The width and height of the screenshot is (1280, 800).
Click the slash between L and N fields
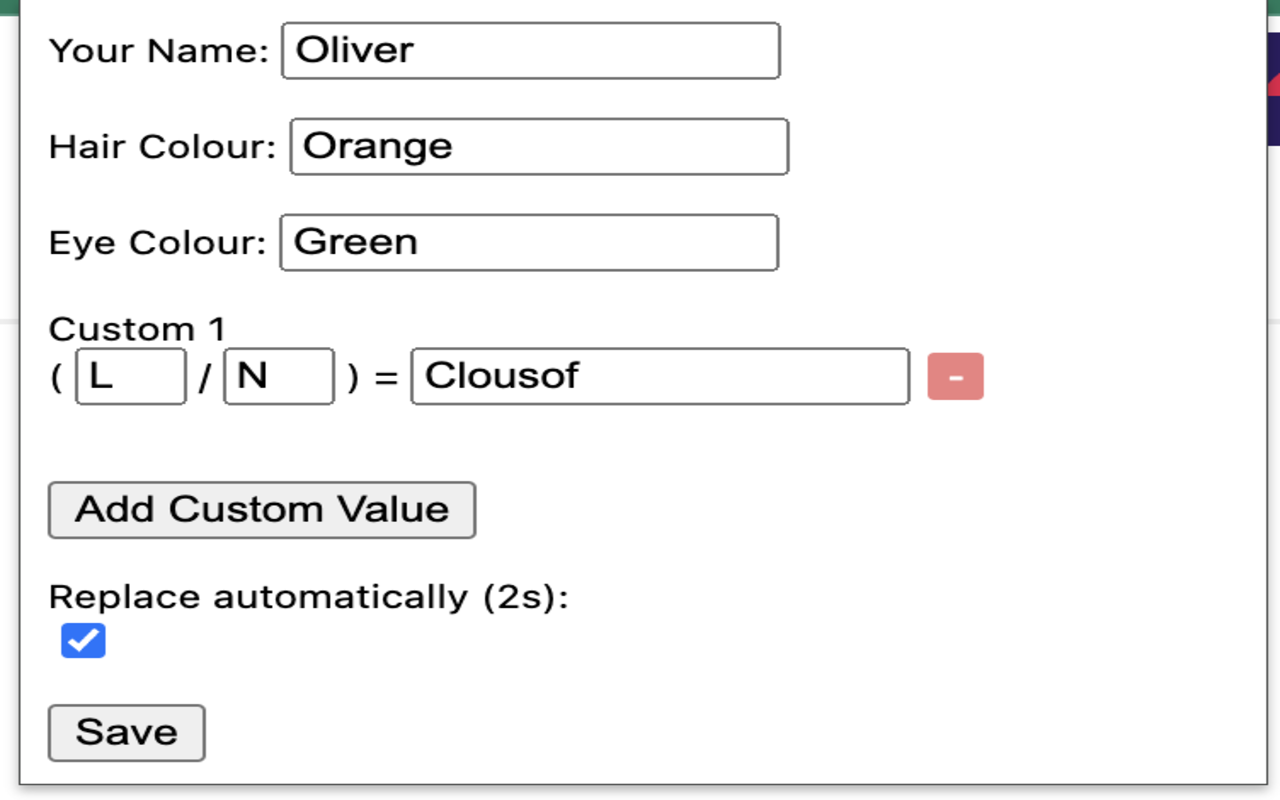coord(205,379)
